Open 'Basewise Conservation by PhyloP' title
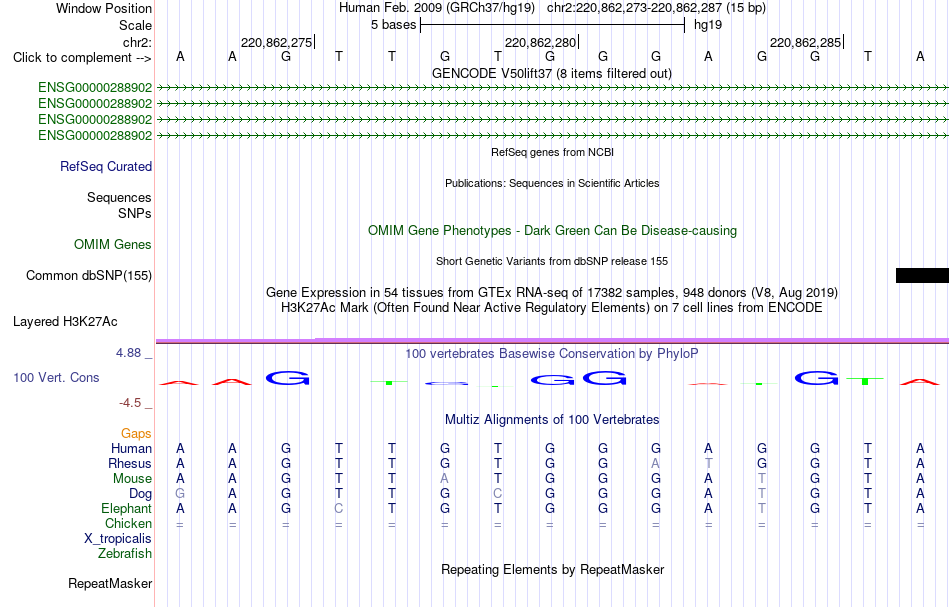The image size is (950, 607). coord(552,353)
